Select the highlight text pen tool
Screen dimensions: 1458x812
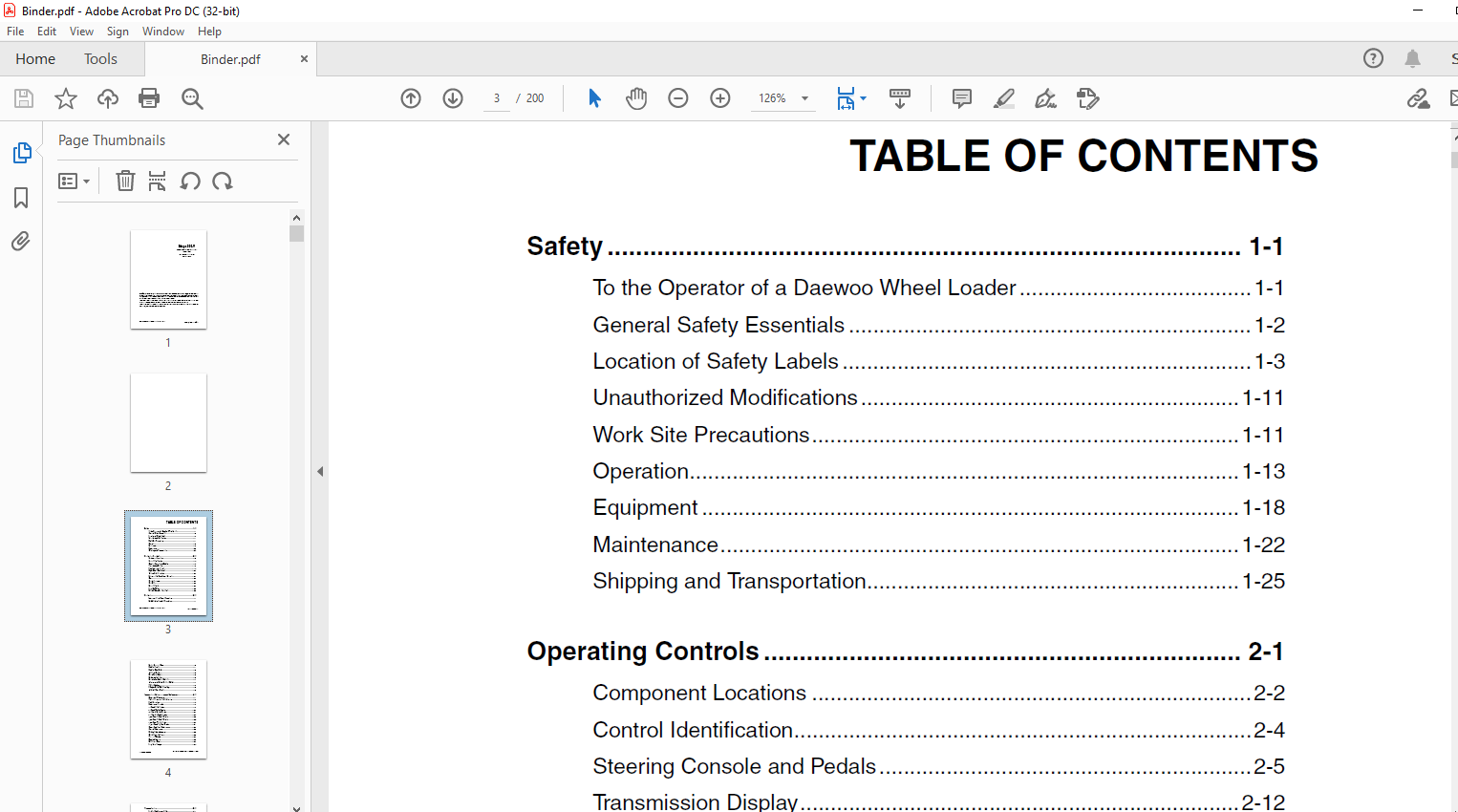pos(1004,98)
